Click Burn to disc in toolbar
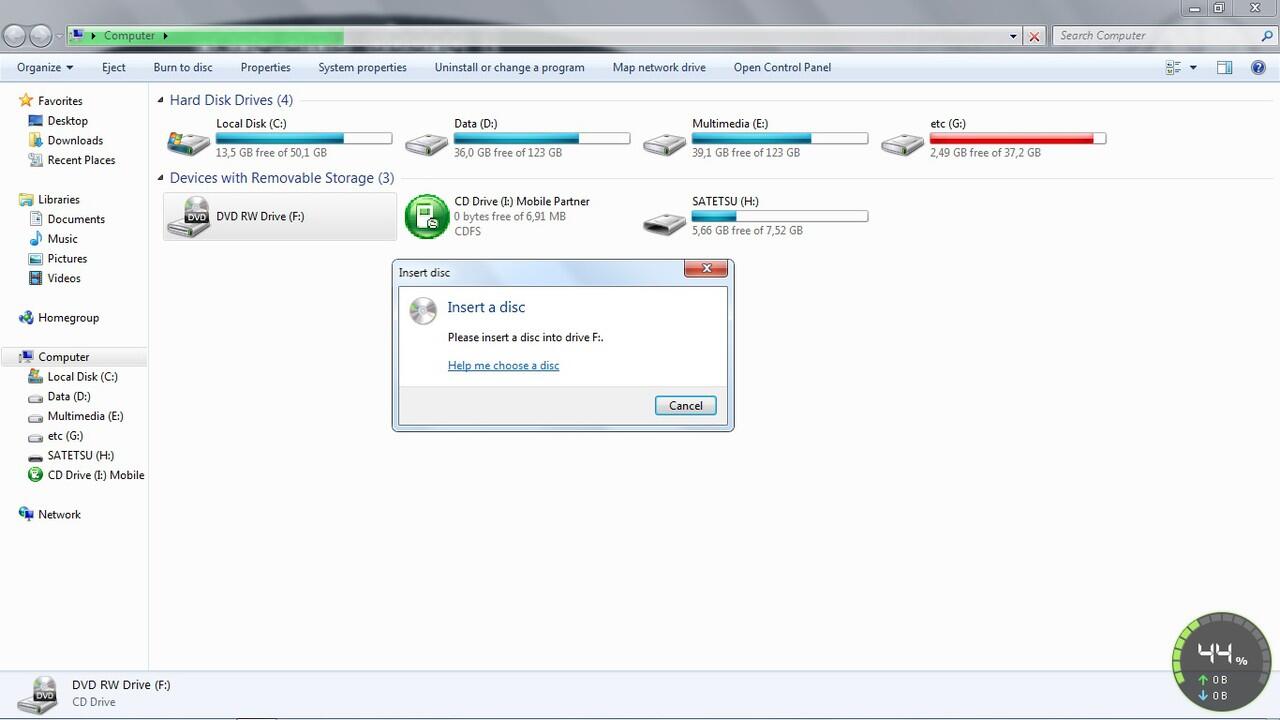The image size is (1280, 720). coord(183,67)
